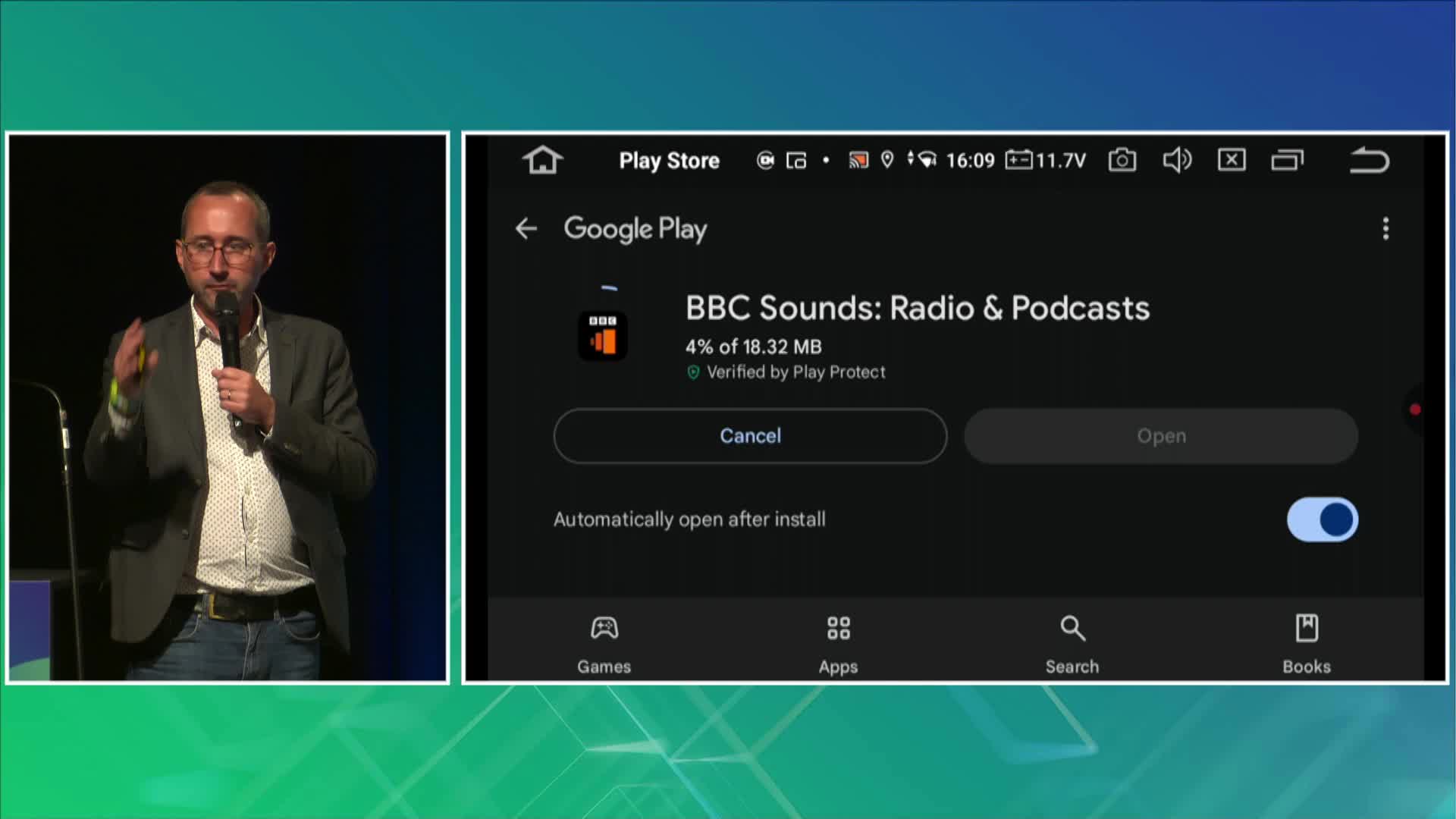Tap the disabled Open button

click(1161, 436)
